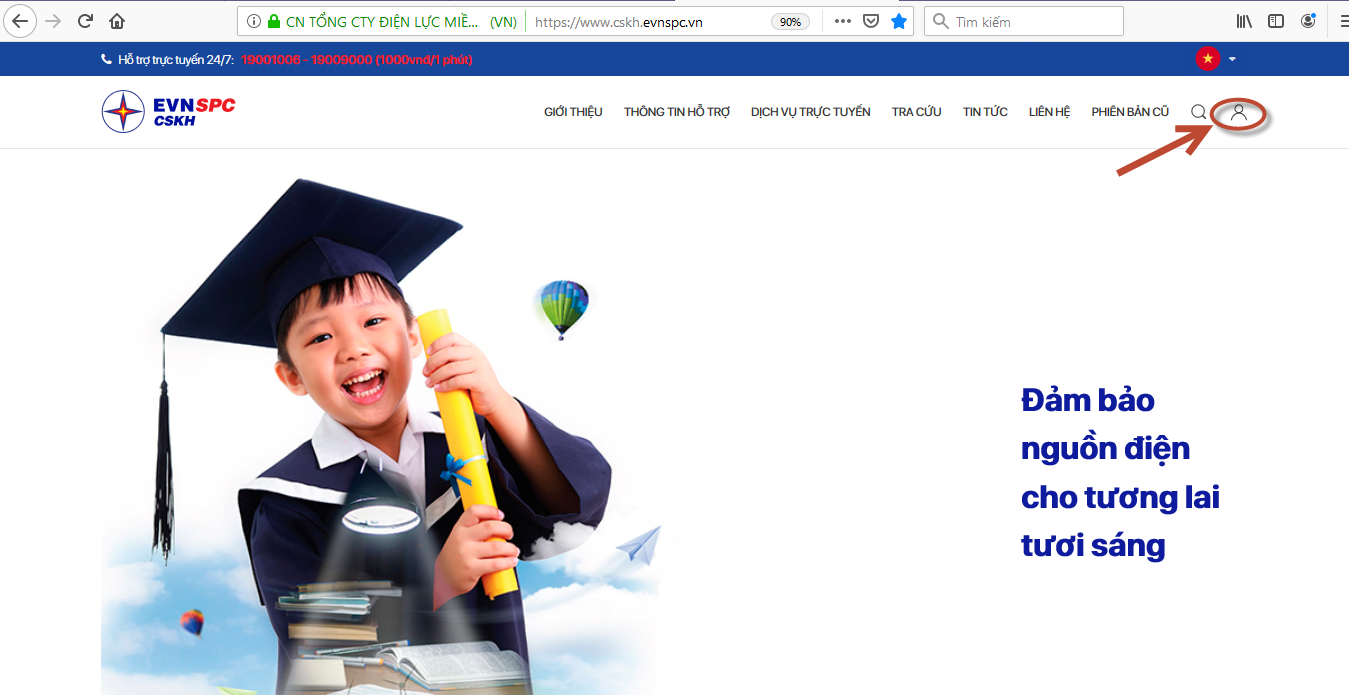Click the browser back arrow
This screenshot has width=1349, height=695.
[20, 21]
